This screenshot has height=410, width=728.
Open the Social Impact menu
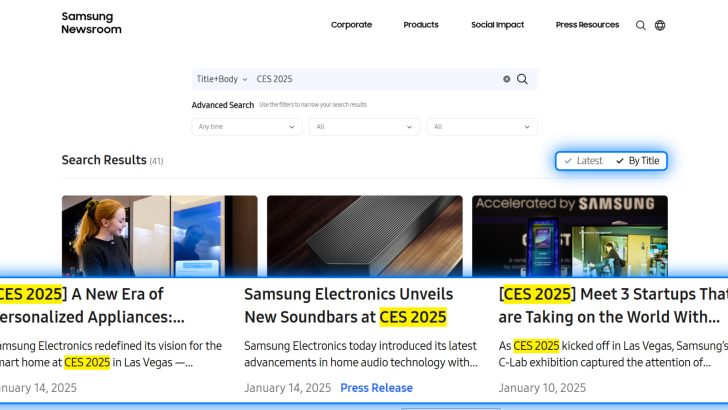point(497,25)
